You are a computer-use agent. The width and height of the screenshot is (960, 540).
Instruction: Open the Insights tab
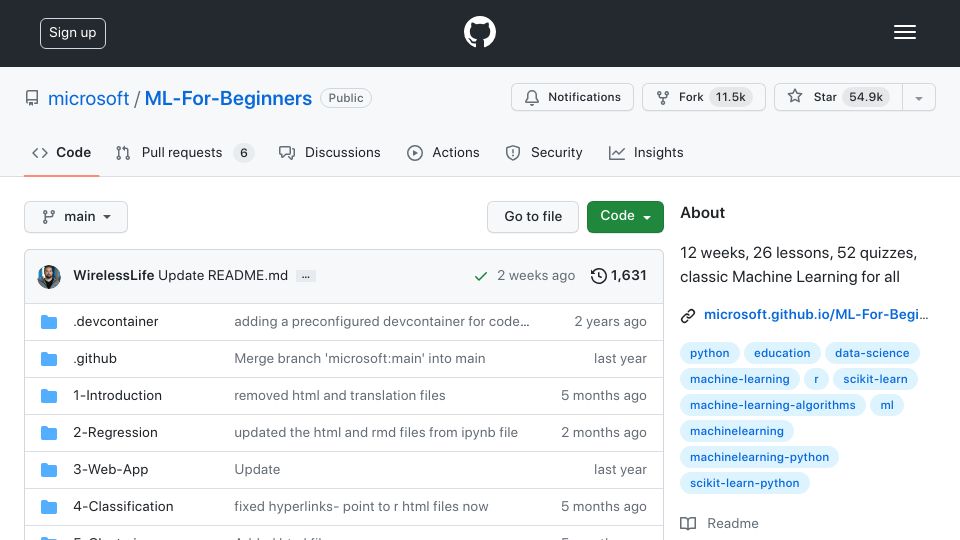point(646,152)
